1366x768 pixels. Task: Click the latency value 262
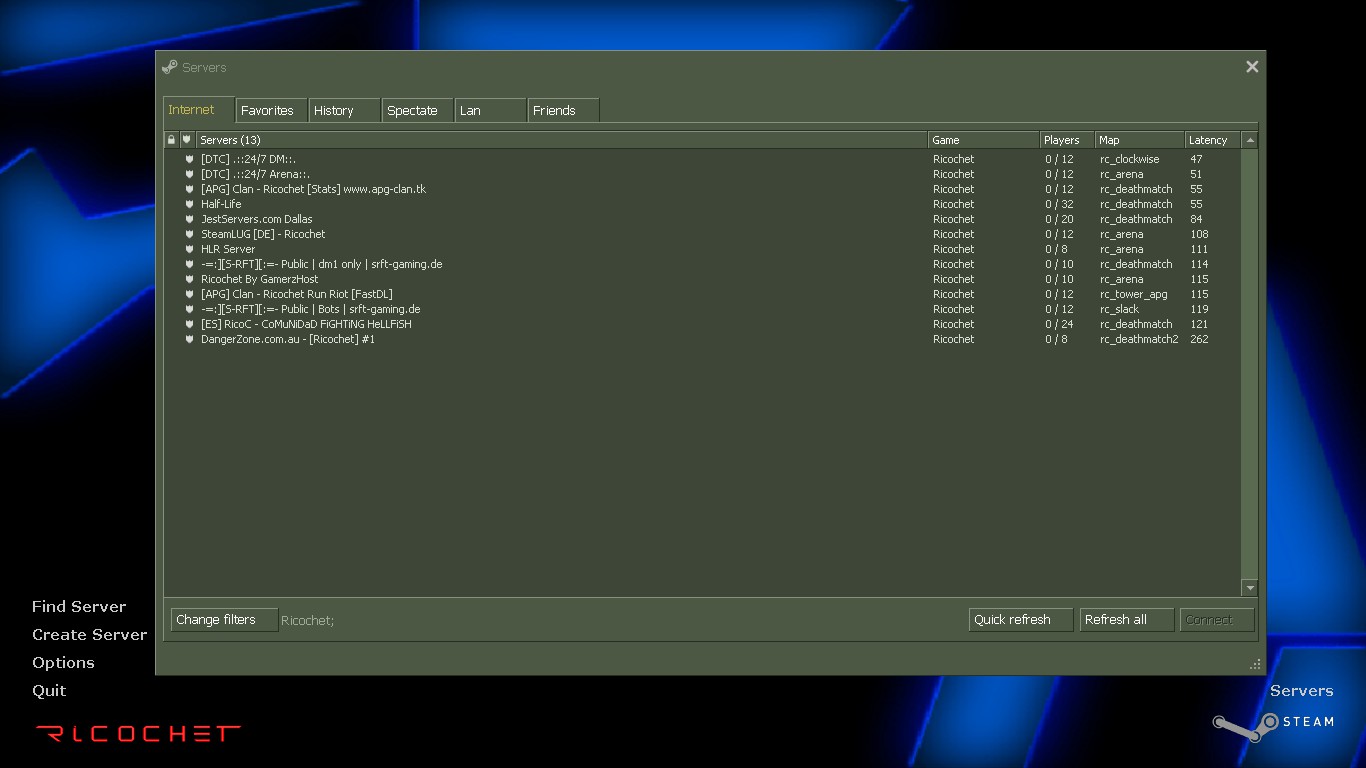(1199, 339)
